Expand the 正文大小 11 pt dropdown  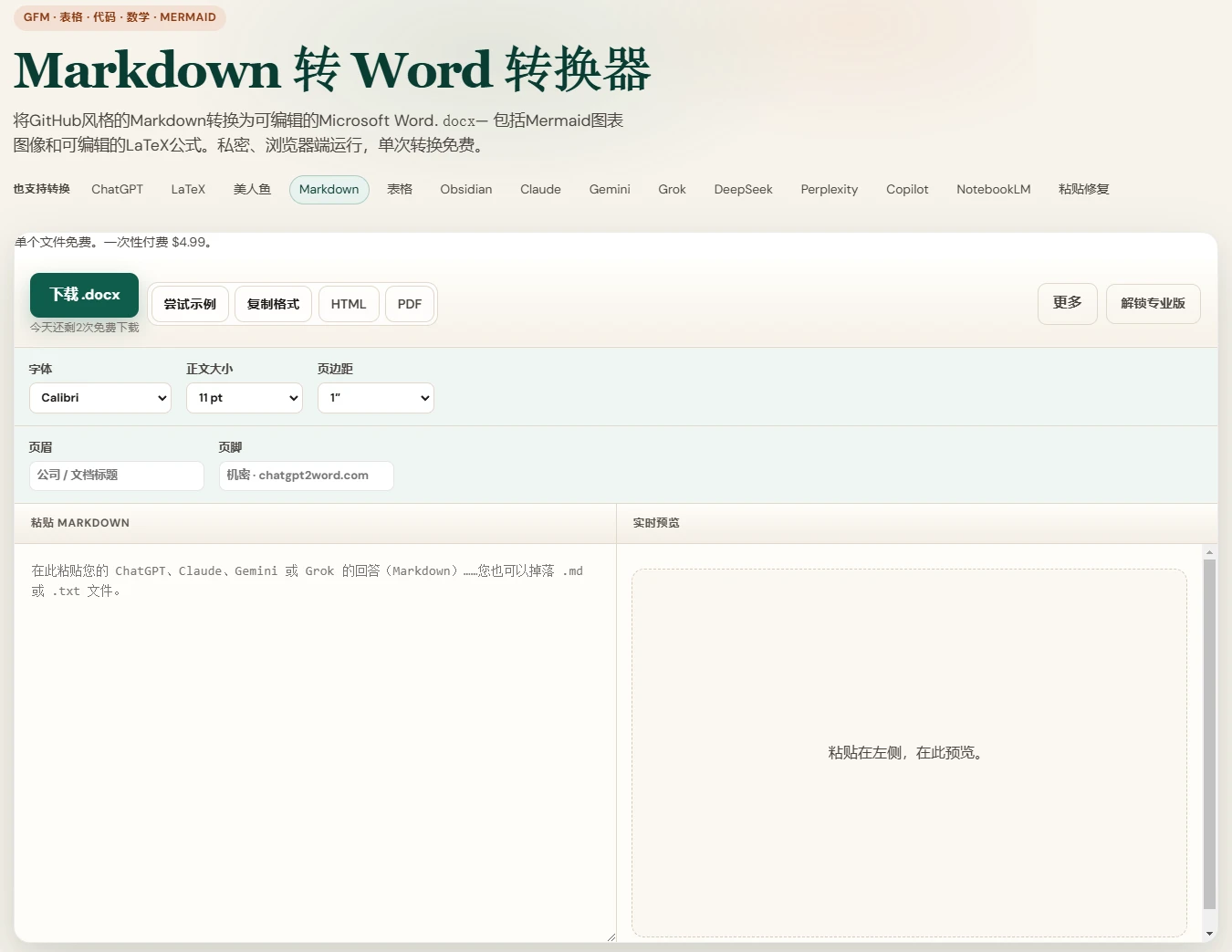pos(245,398)
